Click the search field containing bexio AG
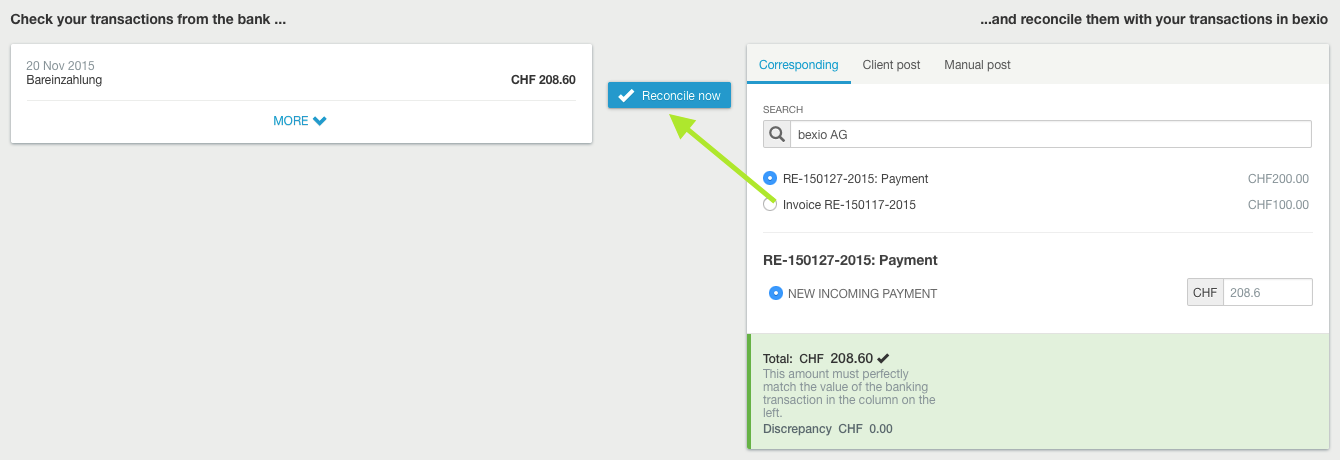Screen dimensions: 1340x460 coord(1050,134)
